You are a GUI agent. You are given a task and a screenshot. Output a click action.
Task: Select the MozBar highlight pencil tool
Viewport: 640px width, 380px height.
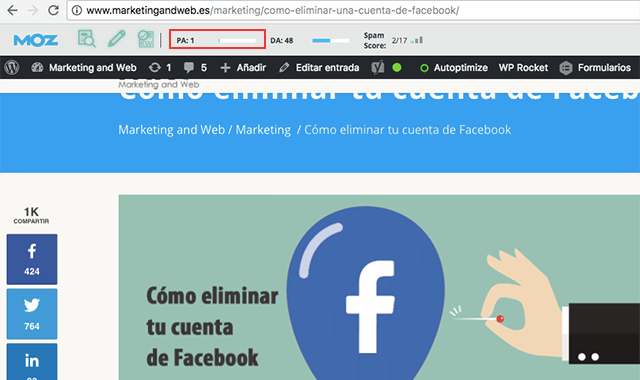pos(117,39)
